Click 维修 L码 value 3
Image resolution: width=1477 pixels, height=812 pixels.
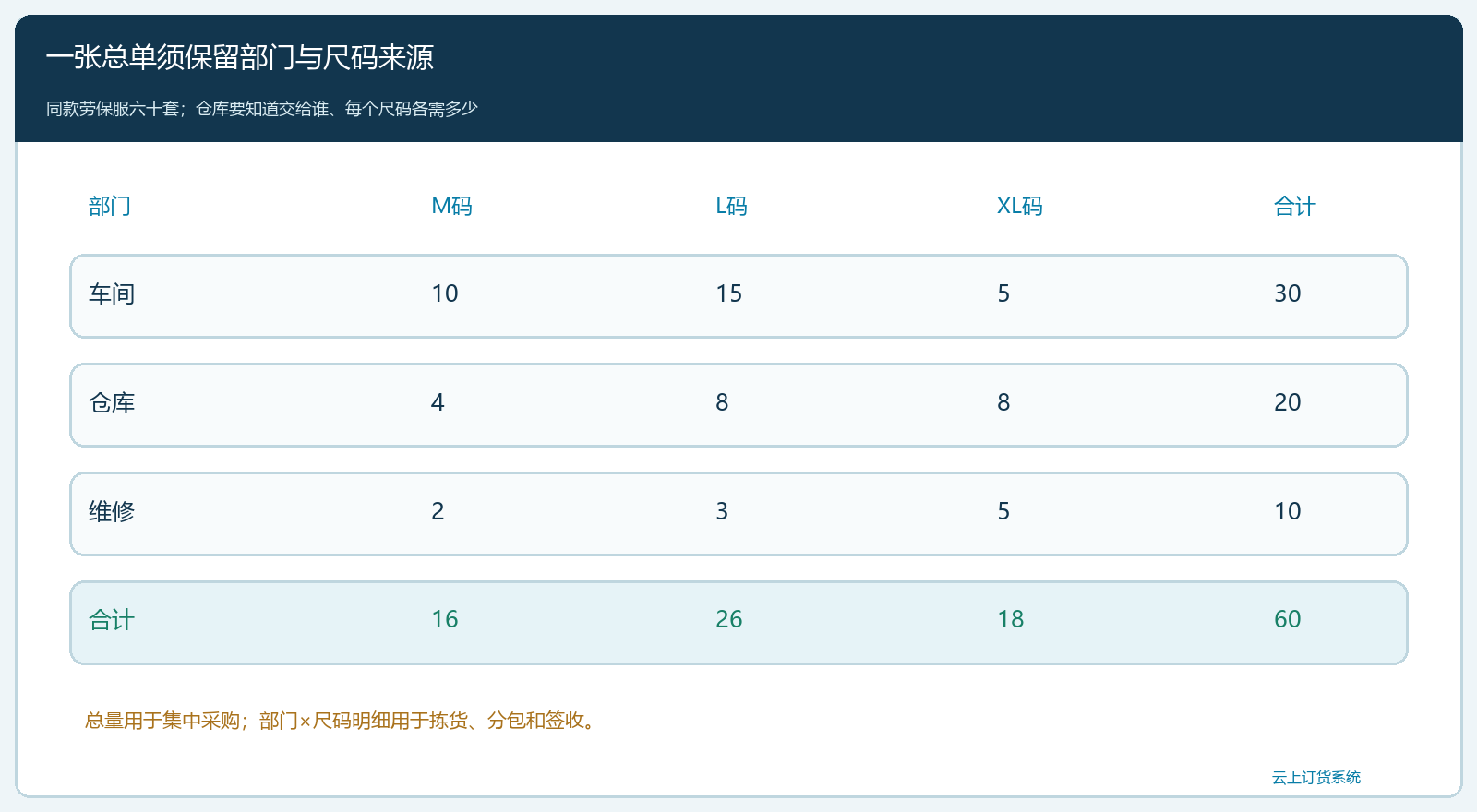[x=722, y=511]
